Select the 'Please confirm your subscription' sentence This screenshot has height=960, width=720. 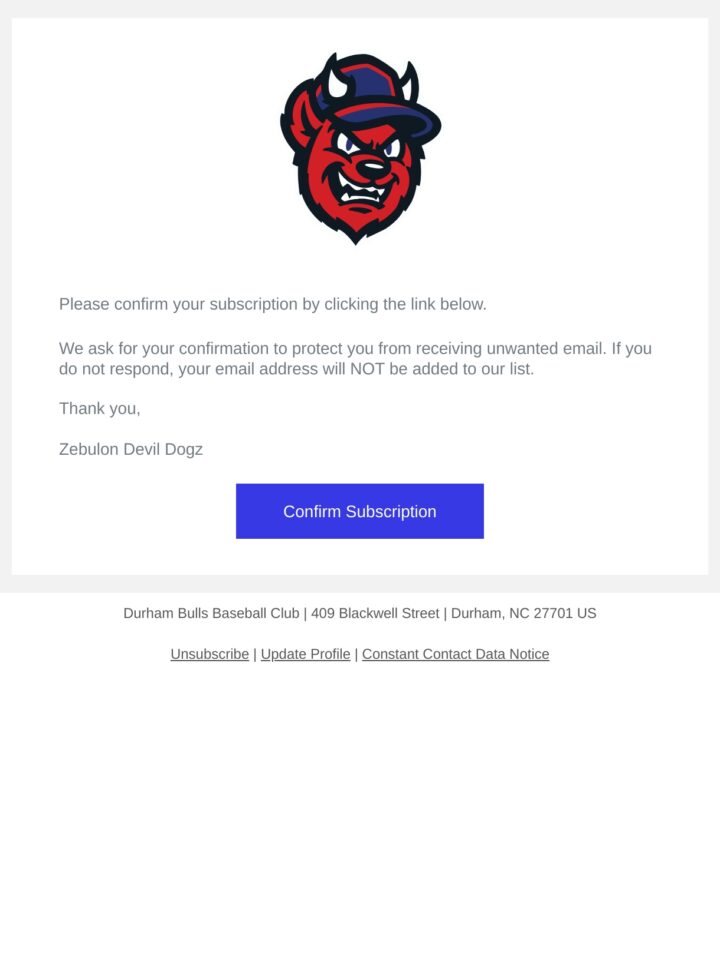[x=272, y=304]
